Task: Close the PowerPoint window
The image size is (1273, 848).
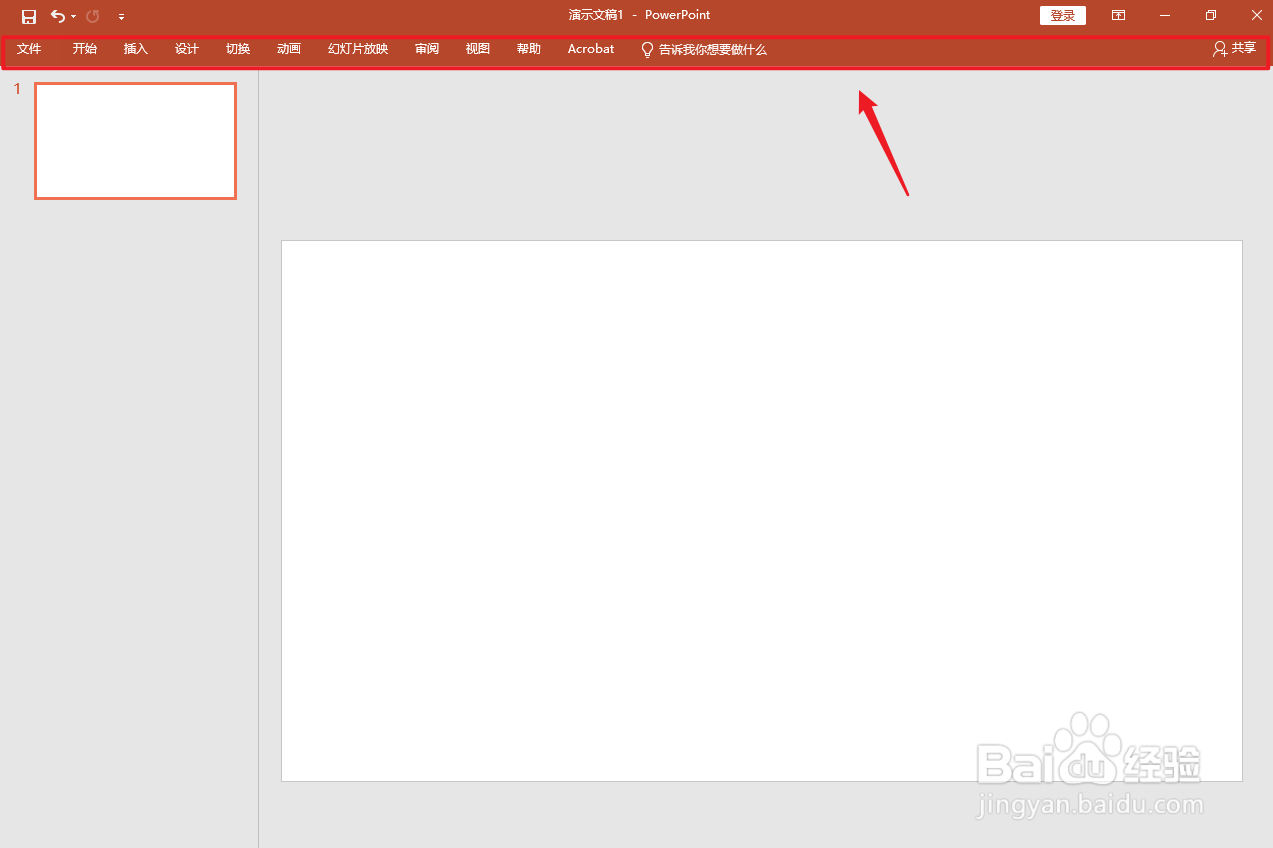Action: pyautogui.click(x=1257, y=16)
